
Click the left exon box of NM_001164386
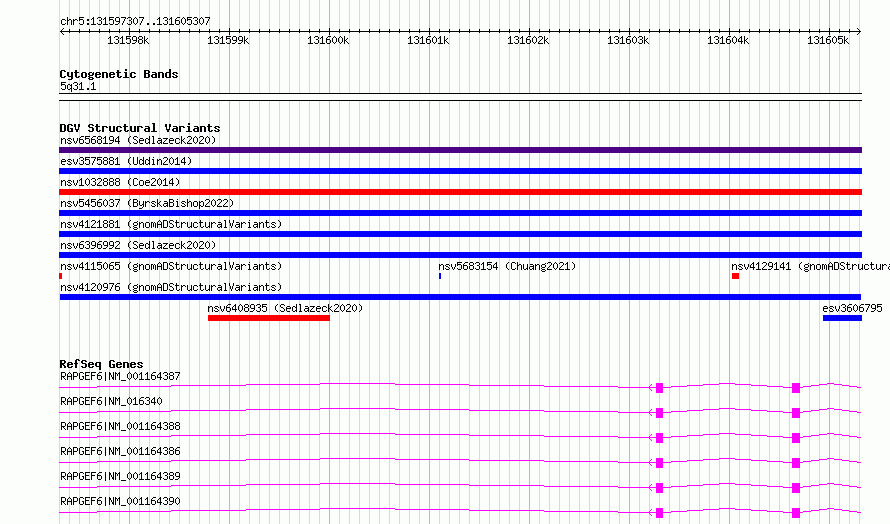pos(660,463)
